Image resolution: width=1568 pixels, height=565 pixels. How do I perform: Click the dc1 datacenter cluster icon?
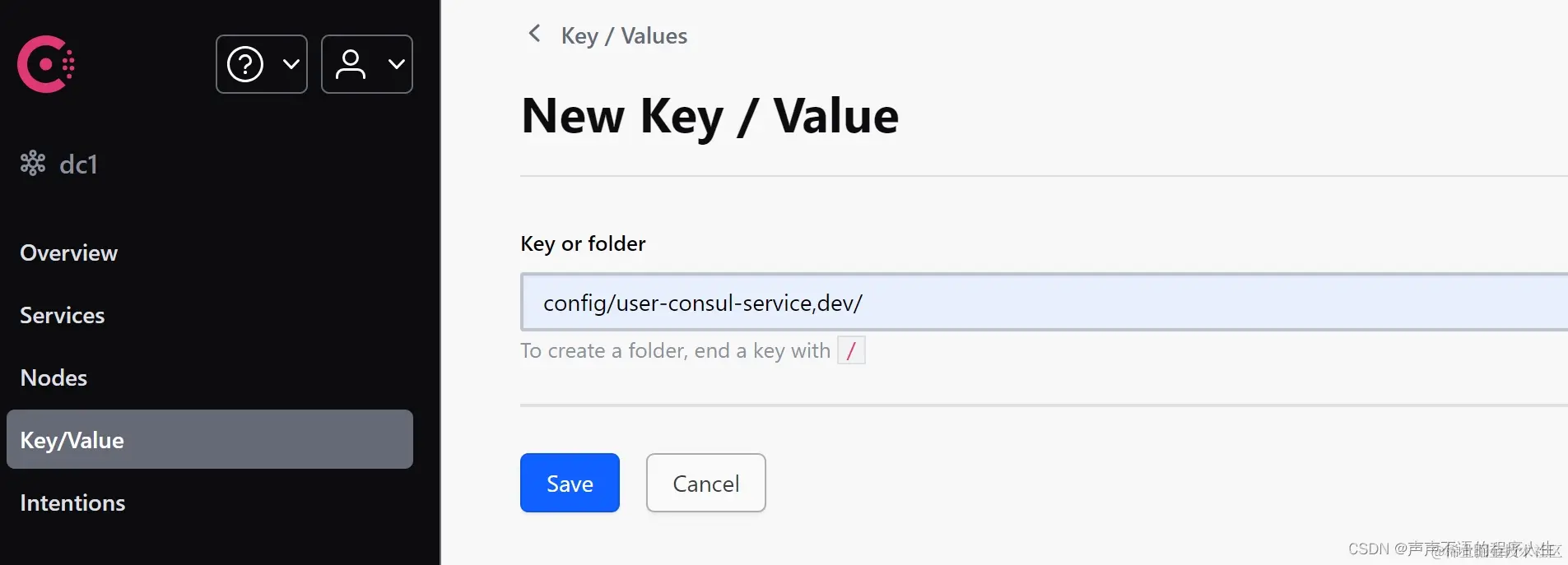(32, 163)
